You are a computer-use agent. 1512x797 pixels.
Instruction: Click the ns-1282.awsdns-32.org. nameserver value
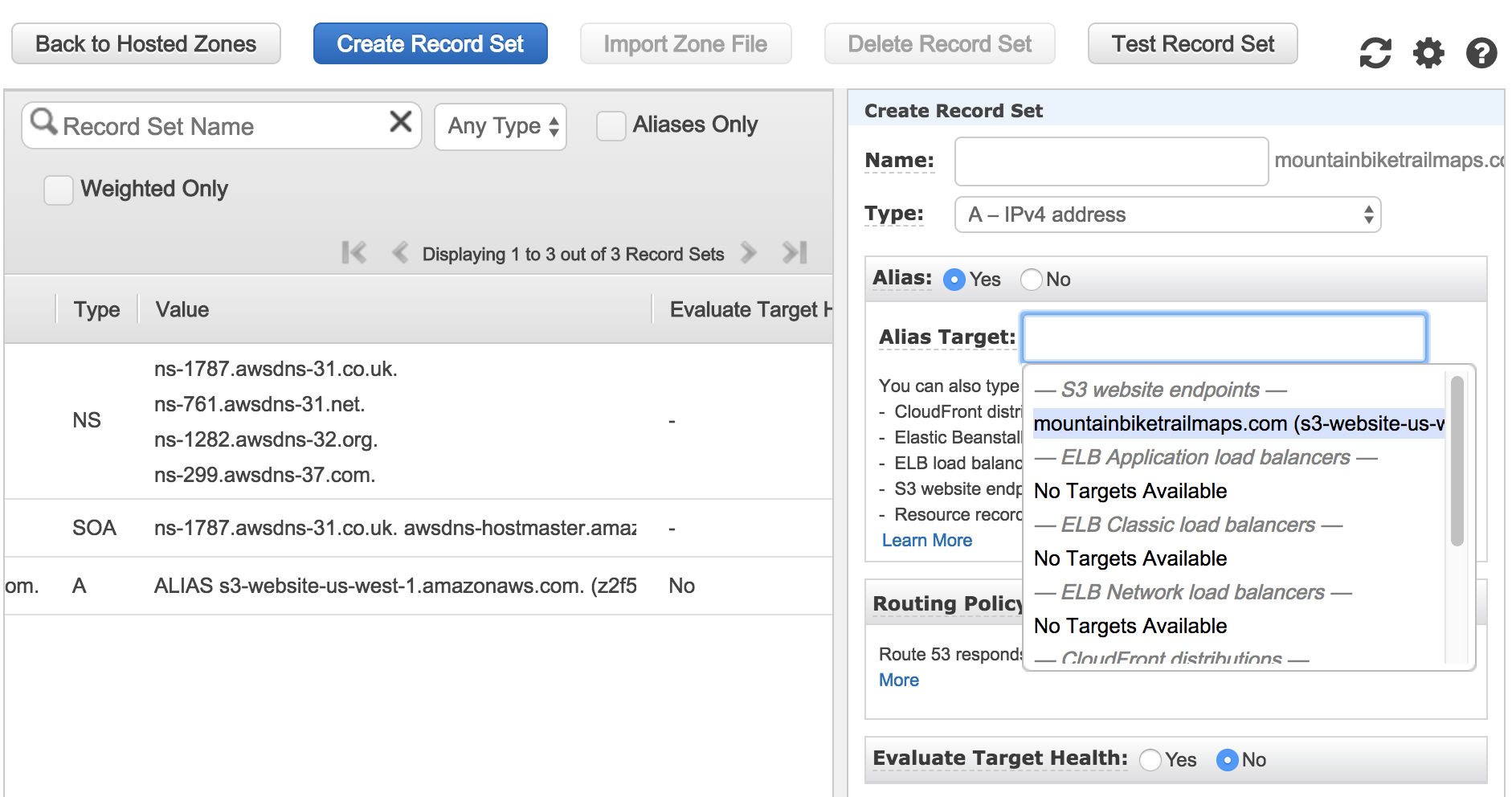266,439
